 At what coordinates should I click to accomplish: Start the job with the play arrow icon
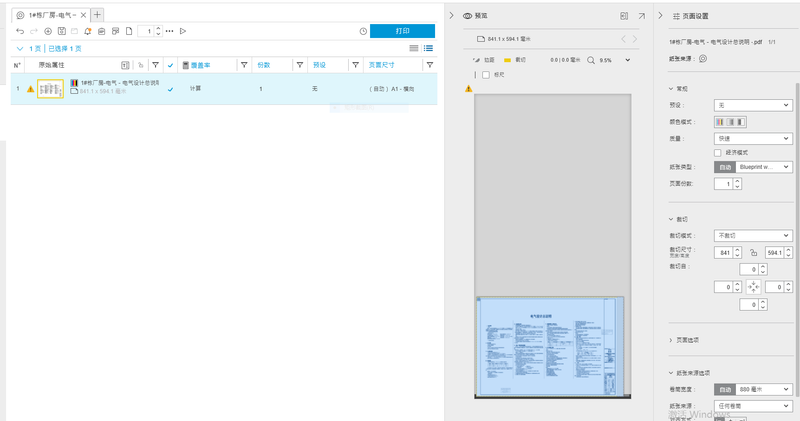183,31
